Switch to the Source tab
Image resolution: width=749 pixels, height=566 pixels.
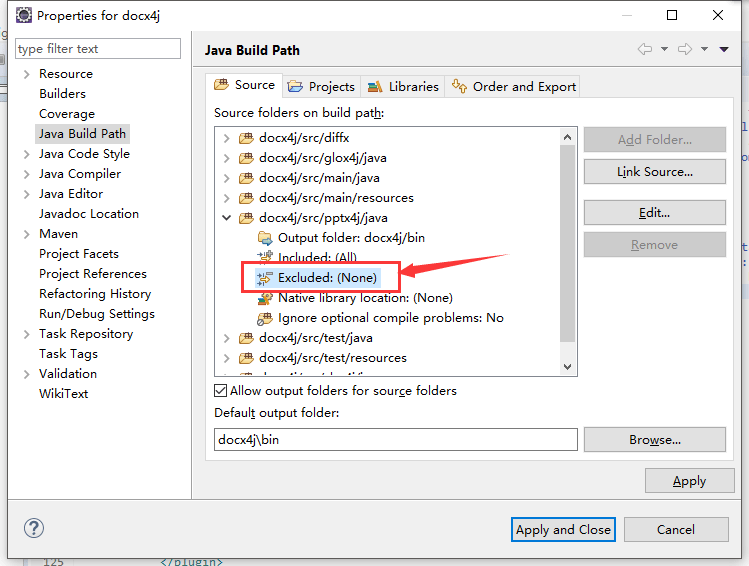tap(245, 85)
